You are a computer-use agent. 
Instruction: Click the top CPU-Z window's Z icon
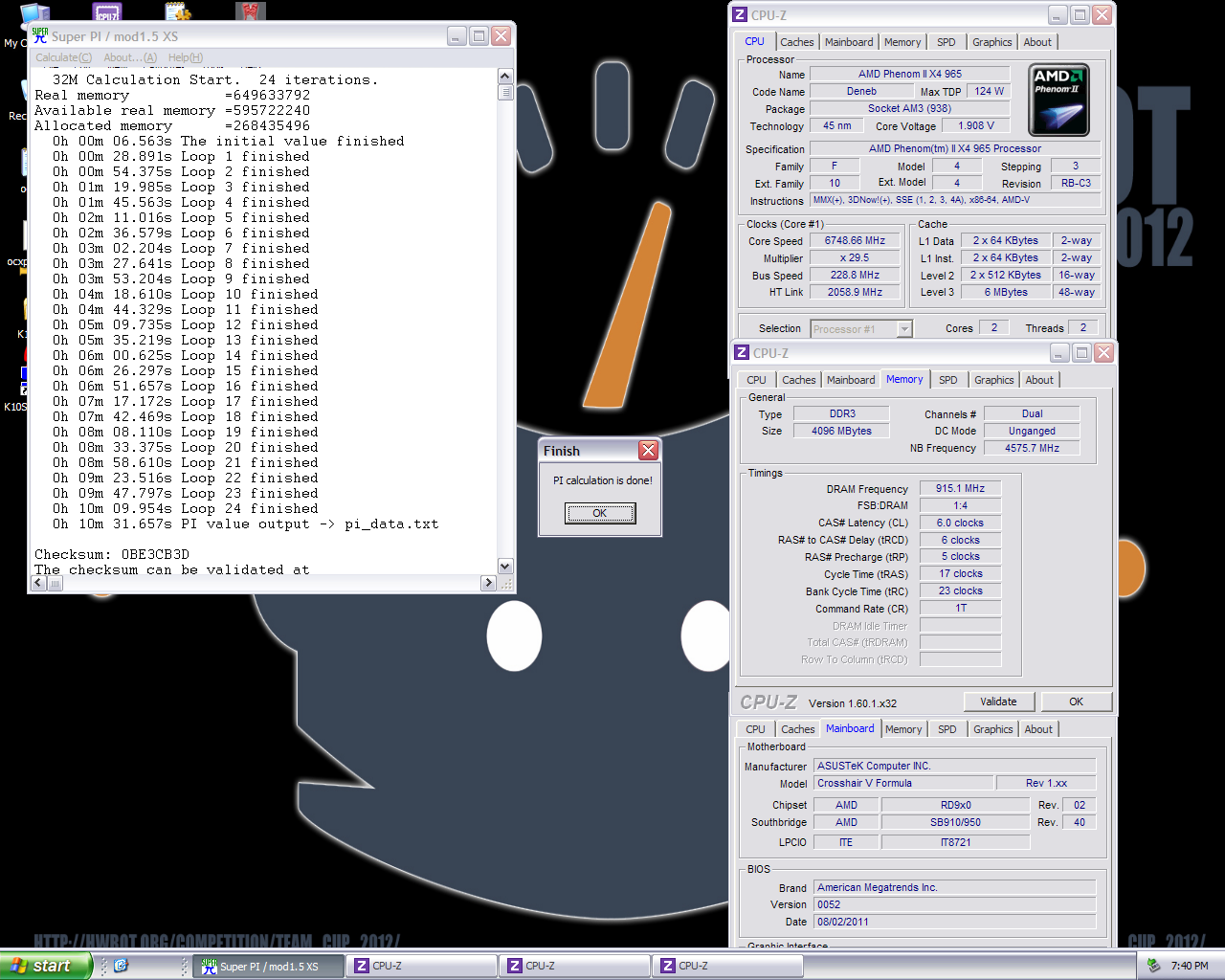(740, 15)
